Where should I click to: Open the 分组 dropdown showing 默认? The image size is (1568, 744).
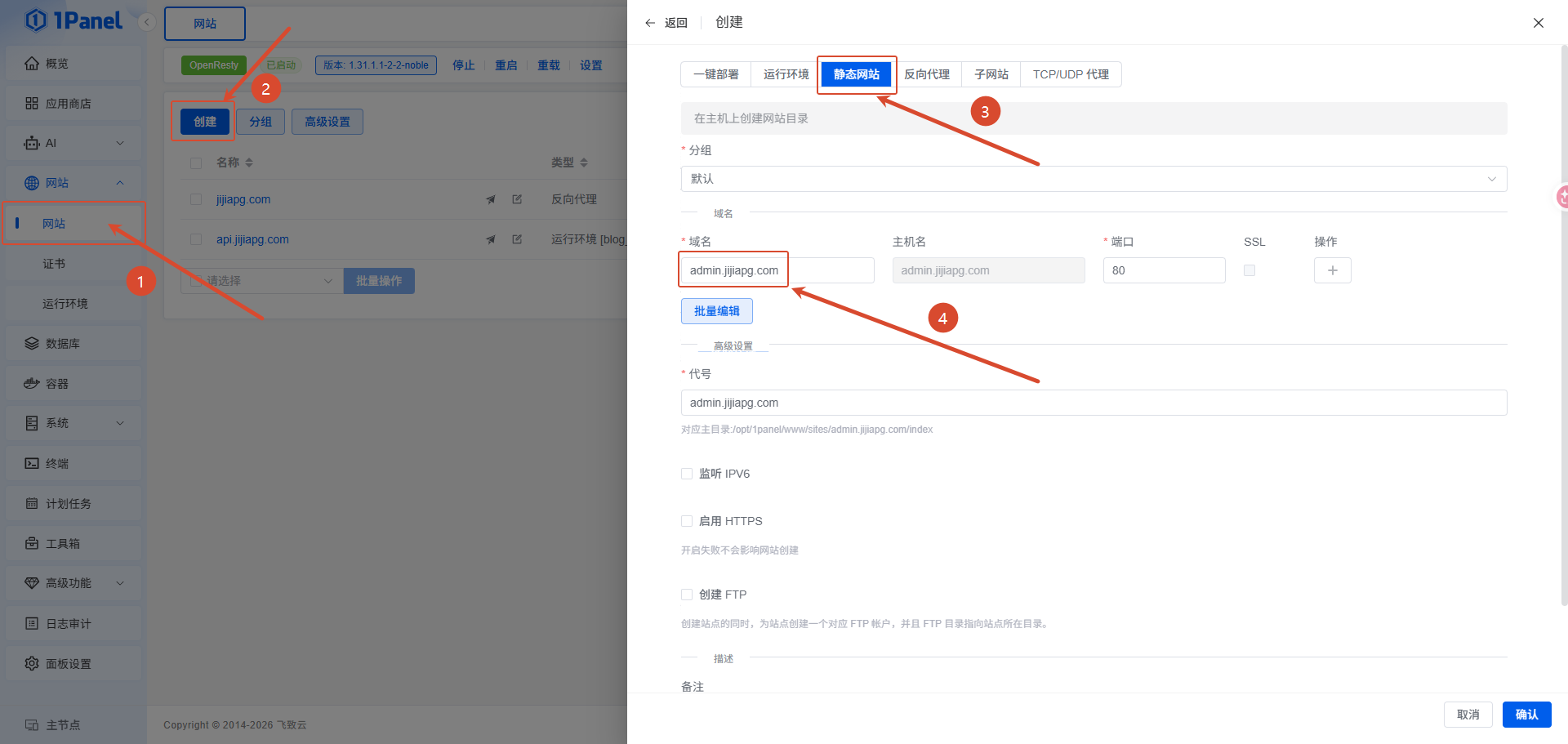pos(1094,179)
